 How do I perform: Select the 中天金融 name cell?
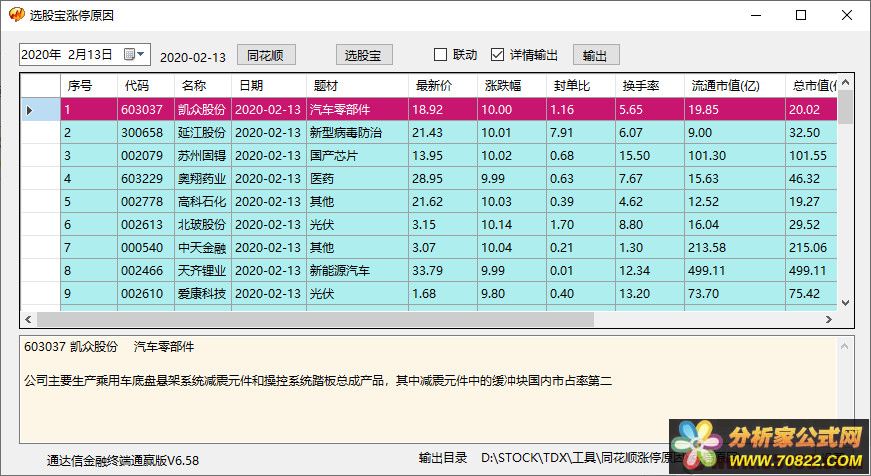point(202,248)
